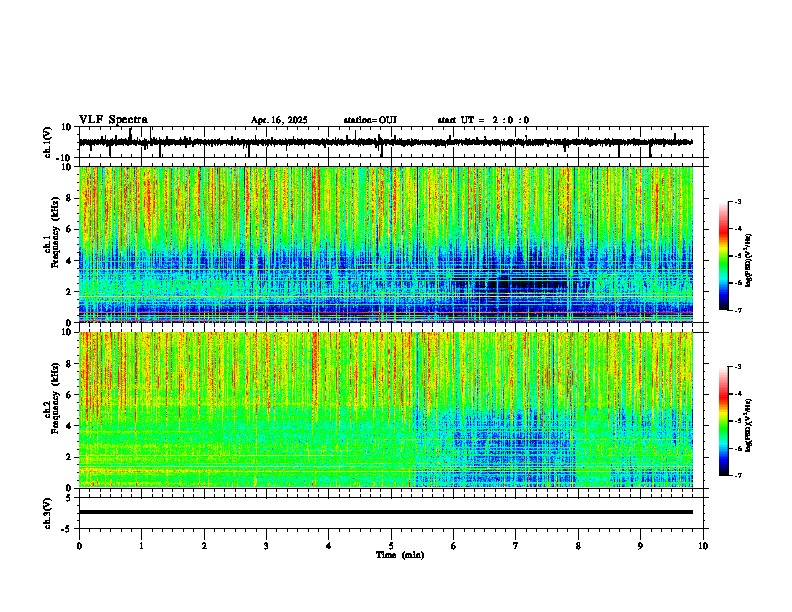The height and width of the screenshot is (612, 792).
Task: Click the ch.1 spectrogram color scale bar
Action: [x=724, y=256]
